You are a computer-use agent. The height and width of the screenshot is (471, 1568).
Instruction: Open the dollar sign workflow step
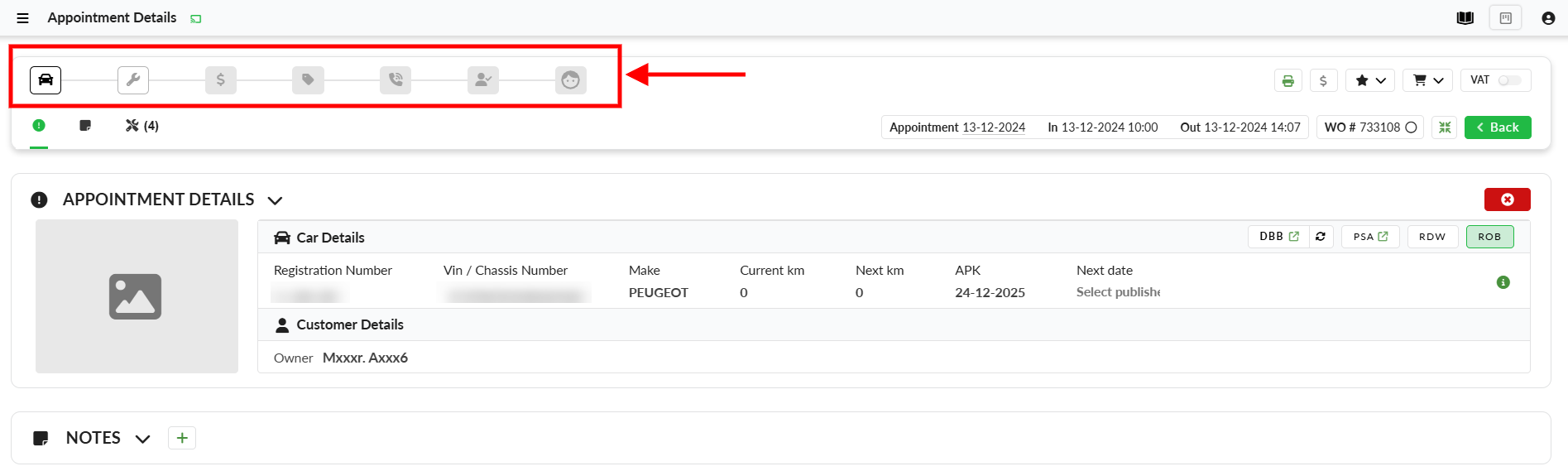[221, 80]
